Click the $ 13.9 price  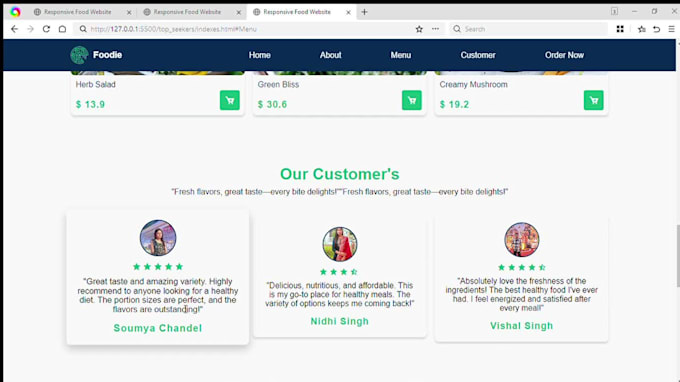[x=90, y=104]
